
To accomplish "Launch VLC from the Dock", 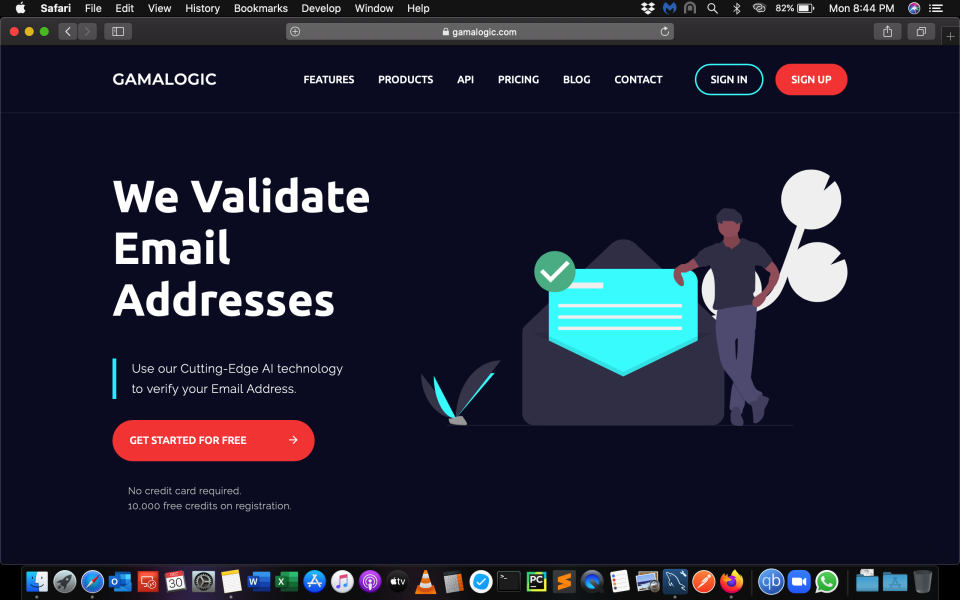I will 425,580.
